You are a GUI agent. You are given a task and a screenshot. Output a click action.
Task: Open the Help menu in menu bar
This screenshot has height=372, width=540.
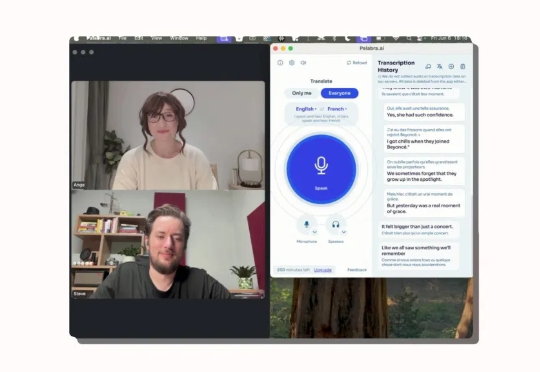point(201,38)
